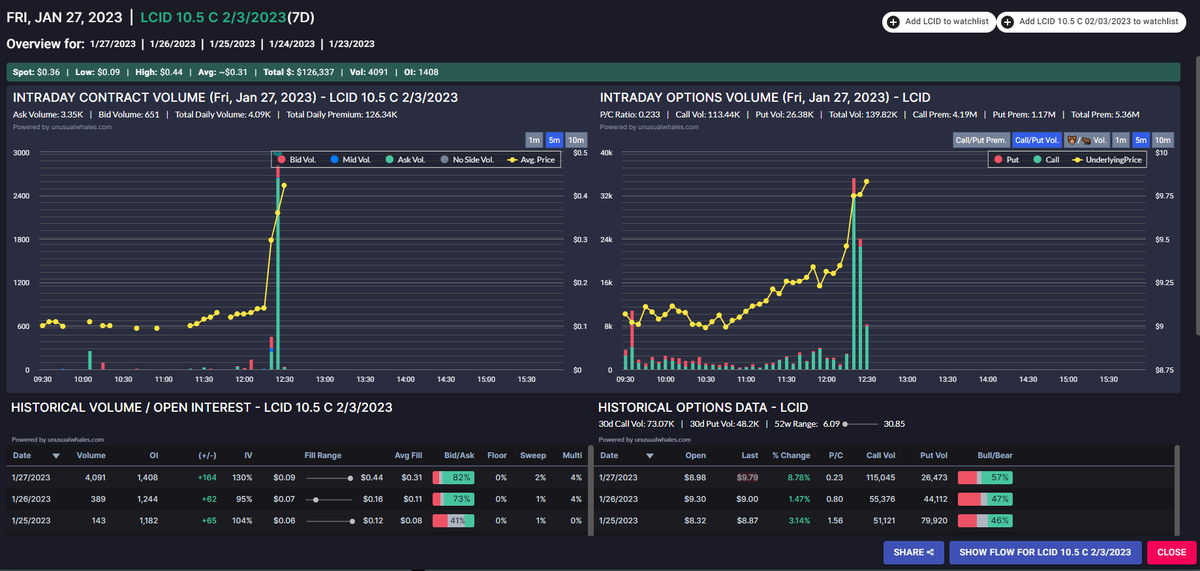Sort options data by Put Vol column

coord(933,454)
